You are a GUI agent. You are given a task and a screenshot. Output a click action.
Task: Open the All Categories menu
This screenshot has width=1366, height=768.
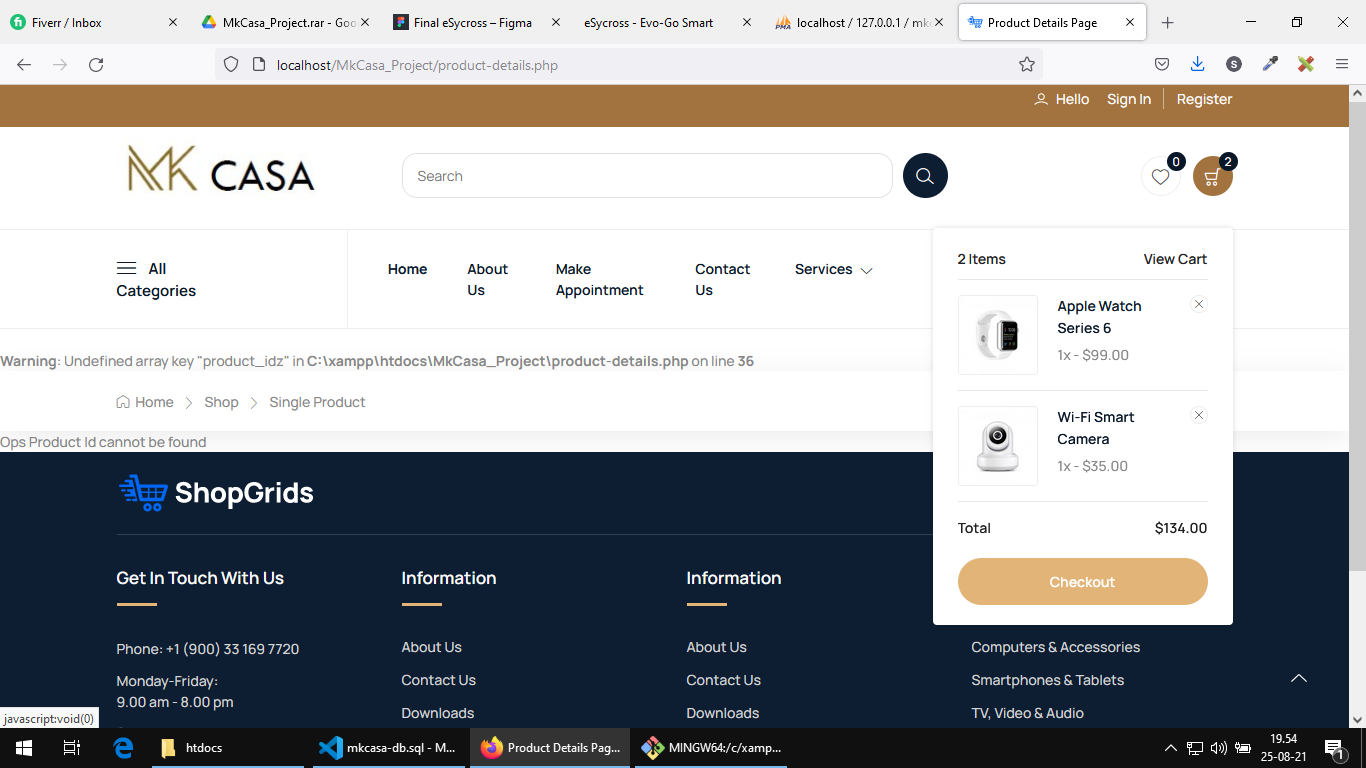click(x=156, y=280)
